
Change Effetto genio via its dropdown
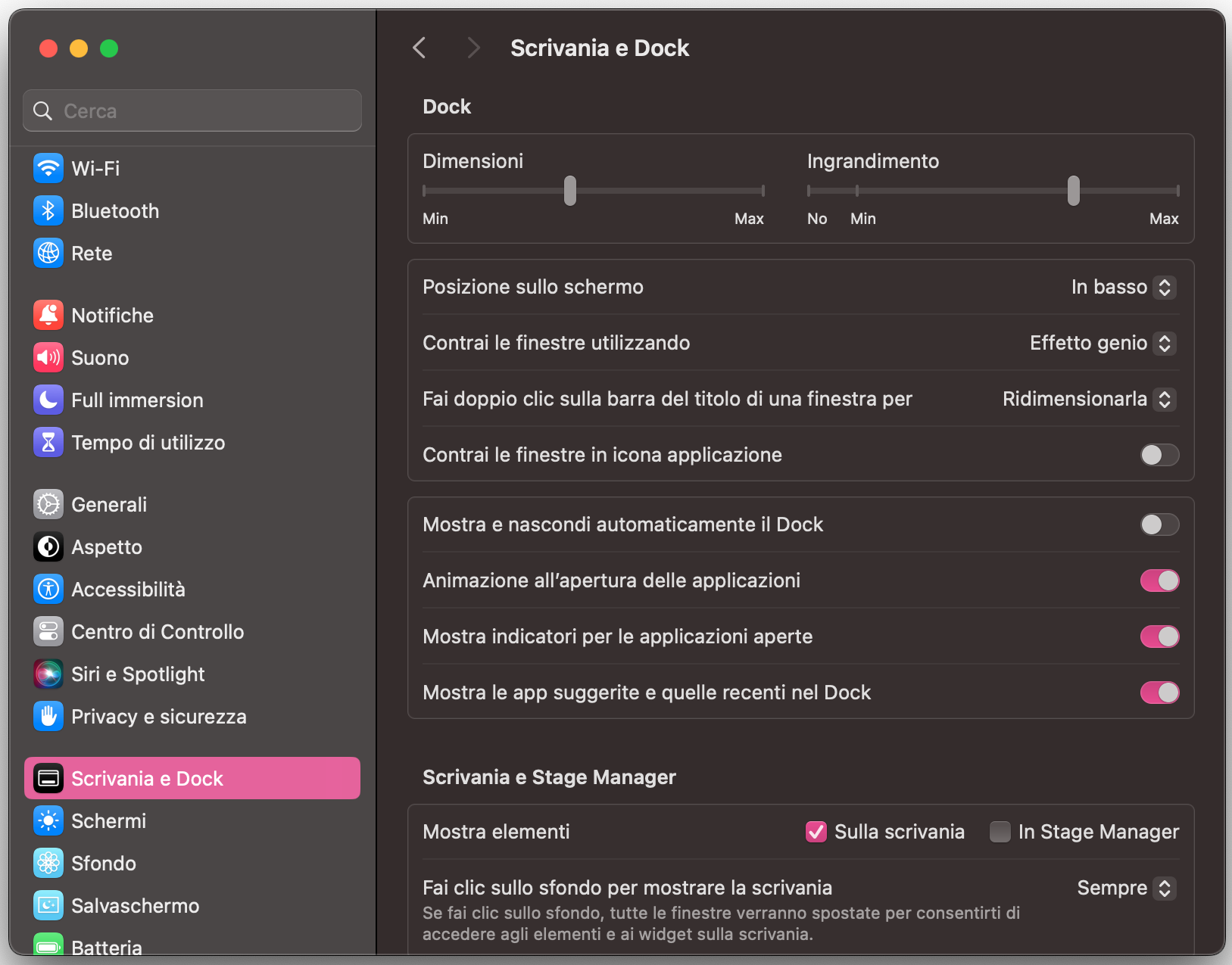1102,343
